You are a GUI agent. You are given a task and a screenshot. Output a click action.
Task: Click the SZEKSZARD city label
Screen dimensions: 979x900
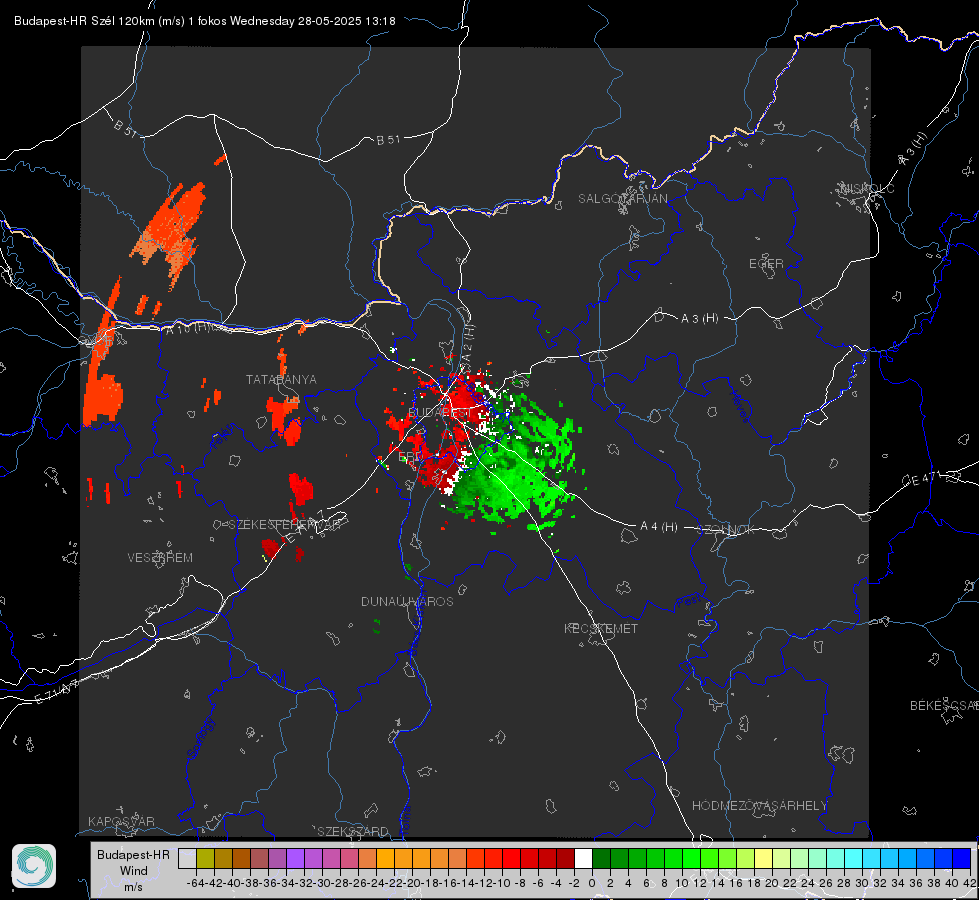[x=353, y=831]
